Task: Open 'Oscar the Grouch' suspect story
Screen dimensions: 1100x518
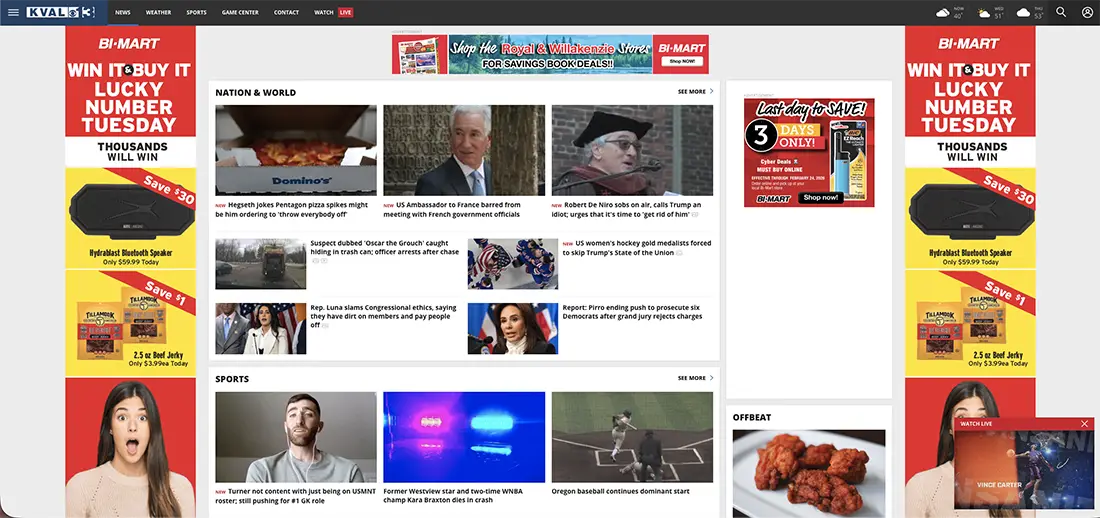Action: pyautogui.click(x=384, y=247)
